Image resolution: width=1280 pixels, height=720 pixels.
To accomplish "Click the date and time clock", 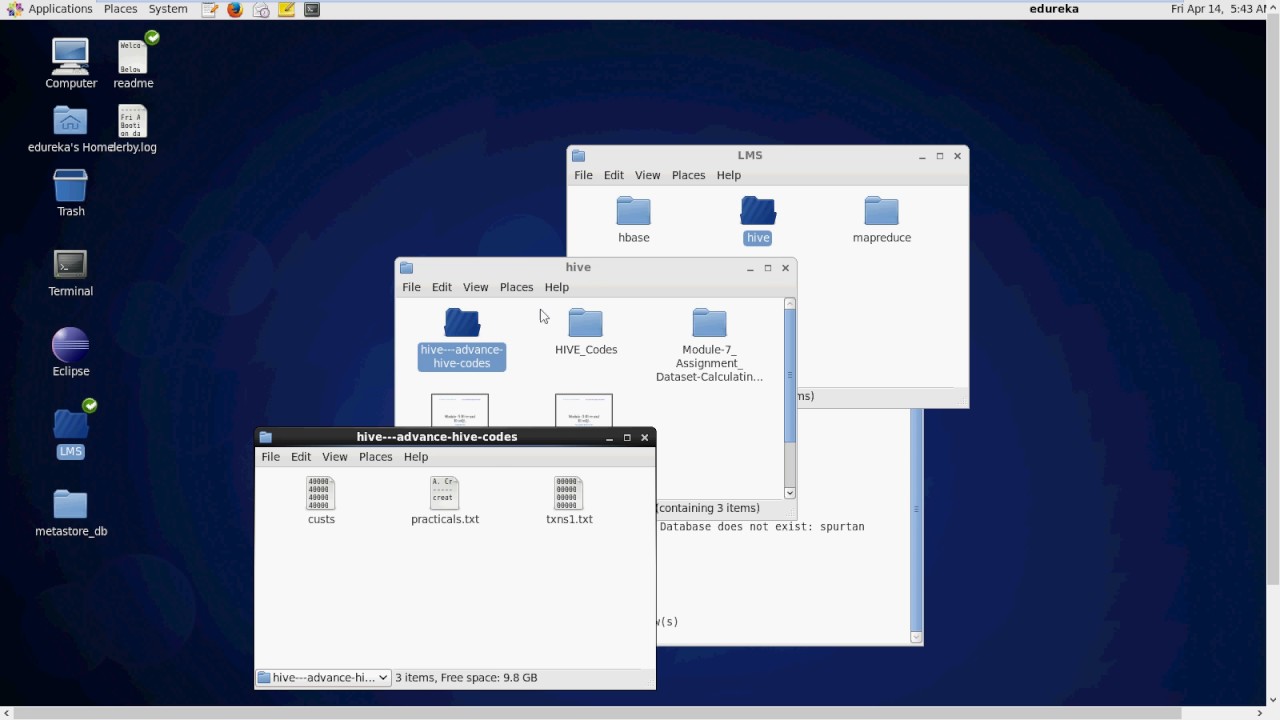I will pos(1217,9).
